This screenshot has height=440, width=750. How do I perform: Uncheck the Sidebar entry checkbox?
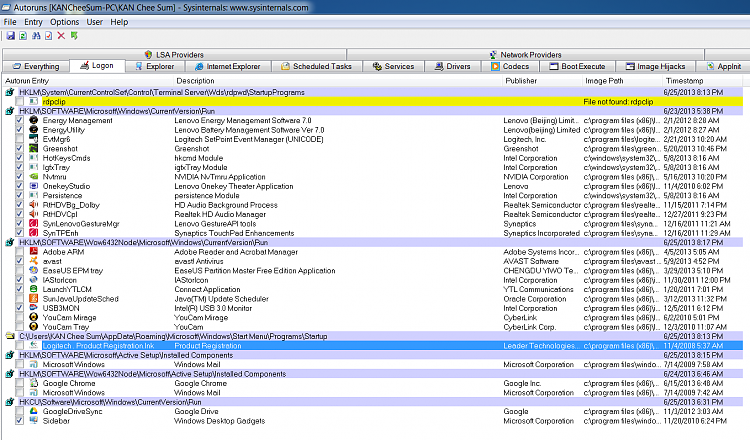[20, 421]
